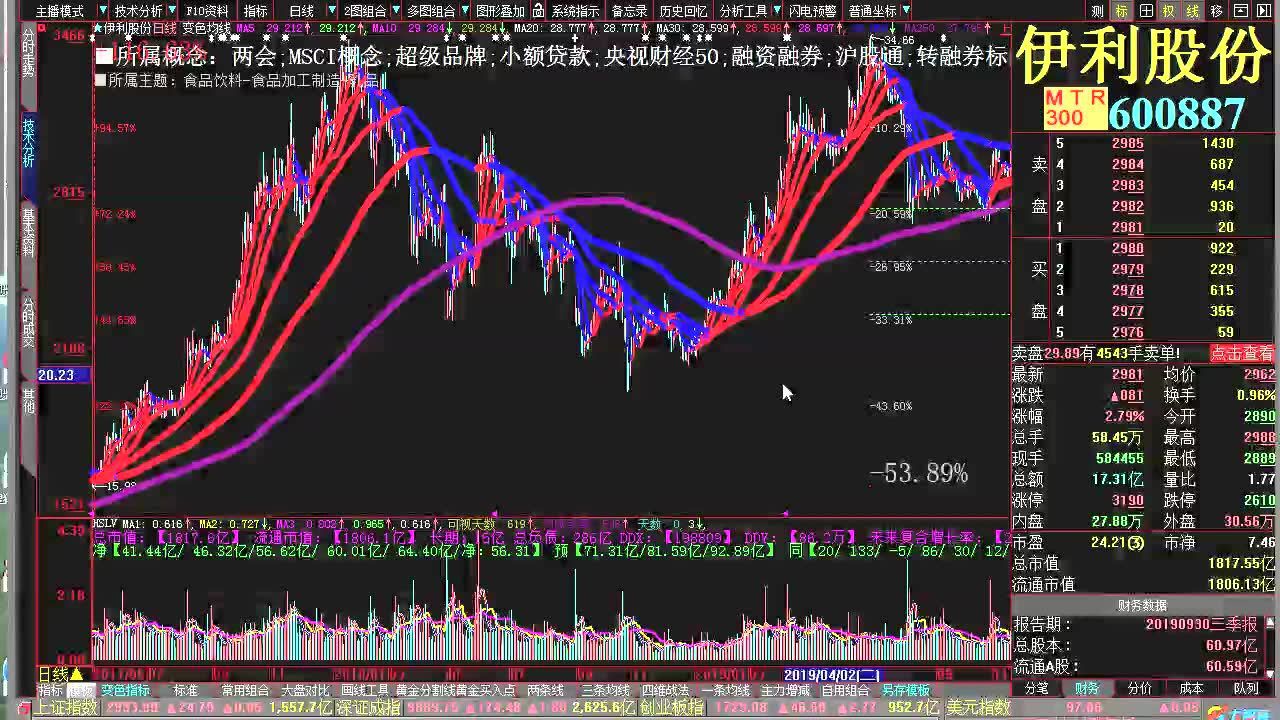1280x720 pixels.
Task: Select the 其他 side tab
Action: [x=28, y=400]
